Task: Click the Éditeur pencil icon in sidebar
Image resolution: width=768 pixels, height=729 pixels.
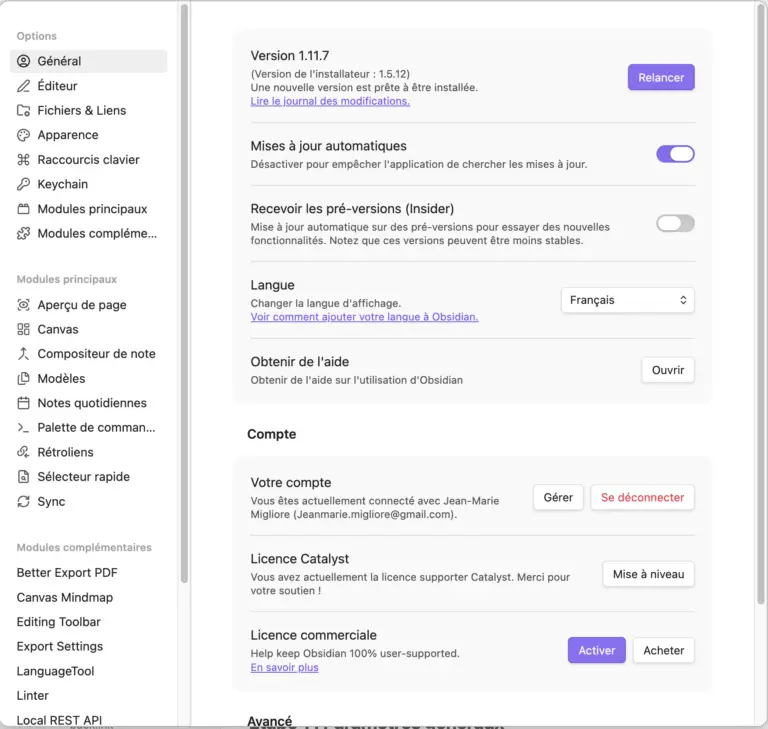Action: [24, 86]
